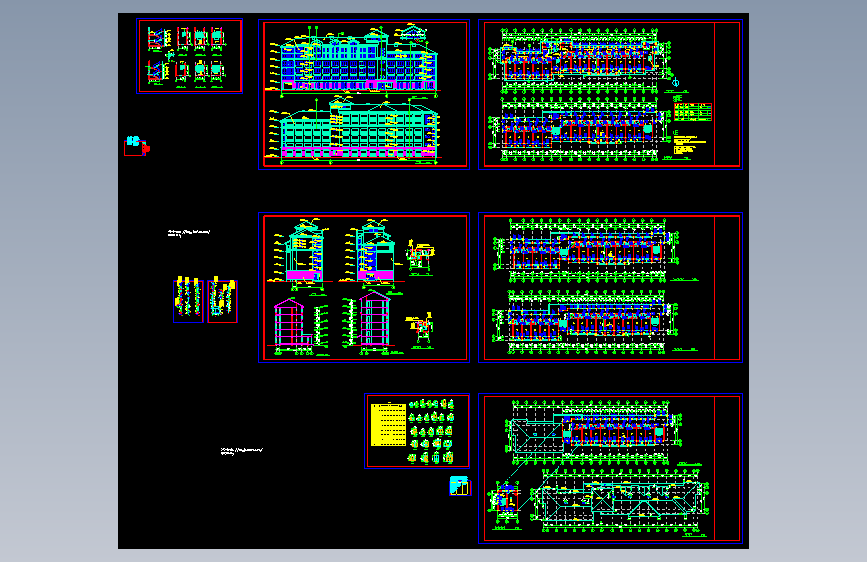Click the yellow notes block under schedule table
This screenshot has width=867, height=562.
pyautogui.click(x=689, y=145)
